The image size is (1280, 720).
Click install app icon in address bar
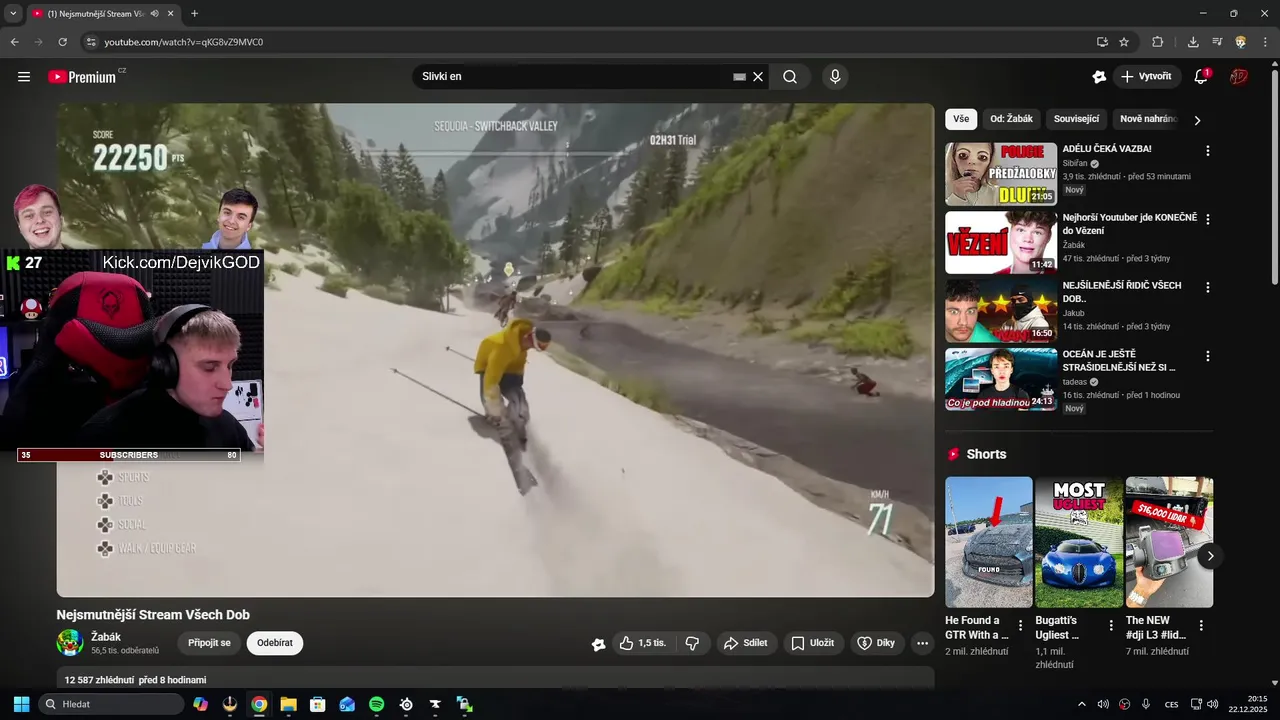tap(1102, 42)
